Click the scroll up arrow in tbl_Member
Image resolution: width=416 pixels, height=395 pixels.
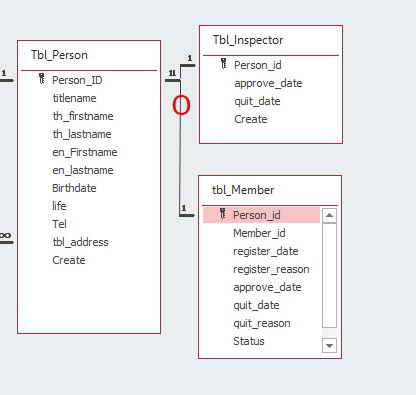pyautogui.click(x=329, y=216)
